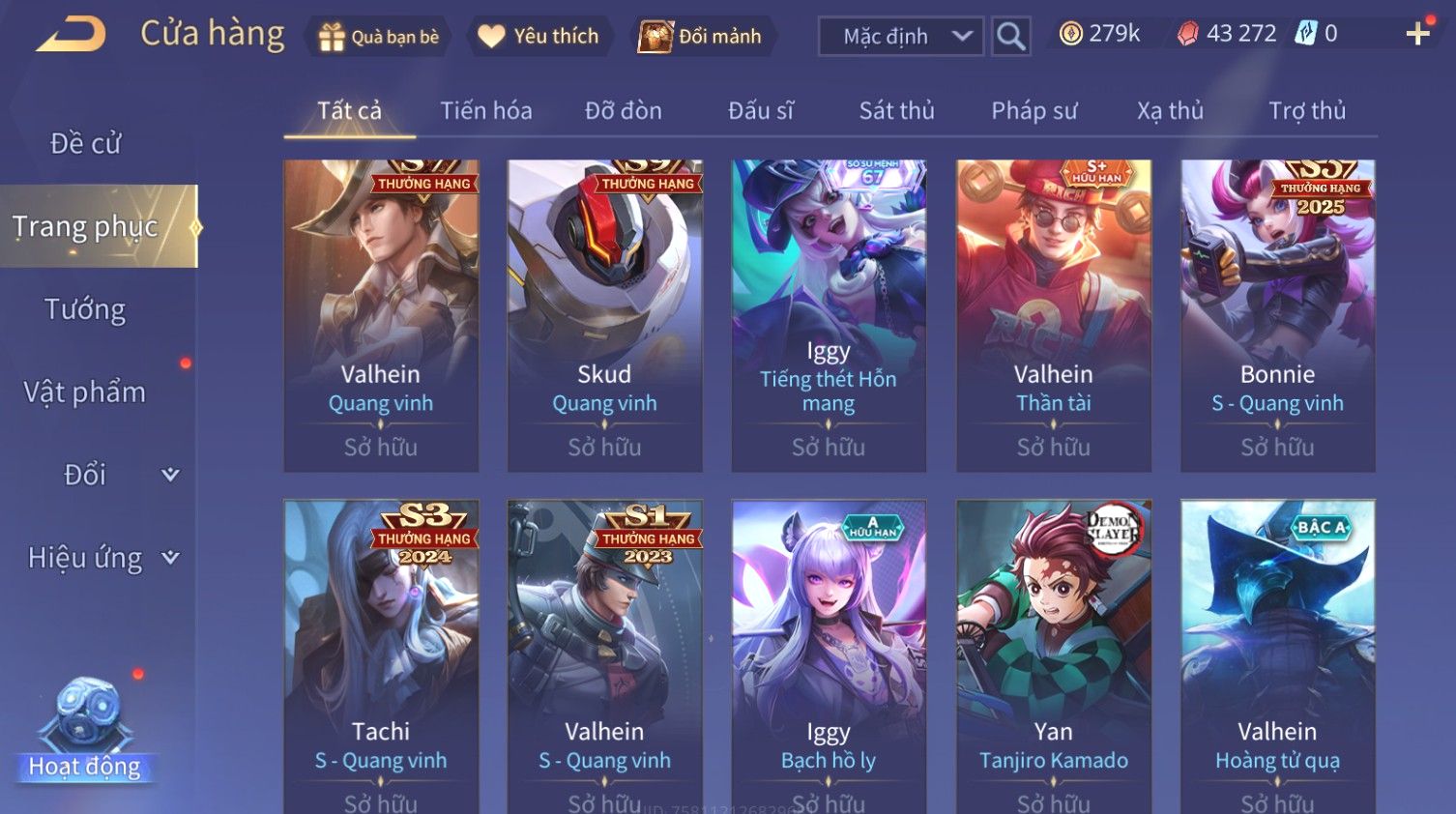This screenshot has height=814, width=1456.
Task: Open the Skud Quang vinh skin card
Action: pyautogui.click(x=605, y=316)
